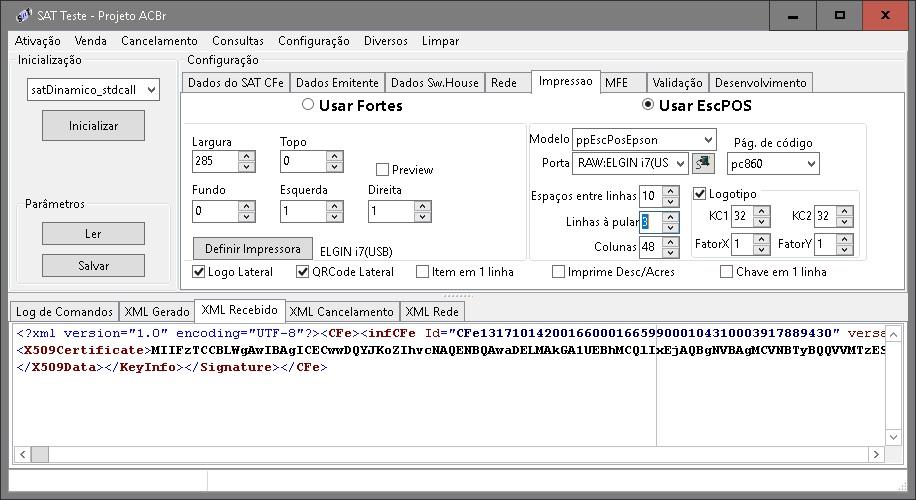916x500 pixels.
Task: Increase the KC1 spinner value
Action: [x=762, y=211]
